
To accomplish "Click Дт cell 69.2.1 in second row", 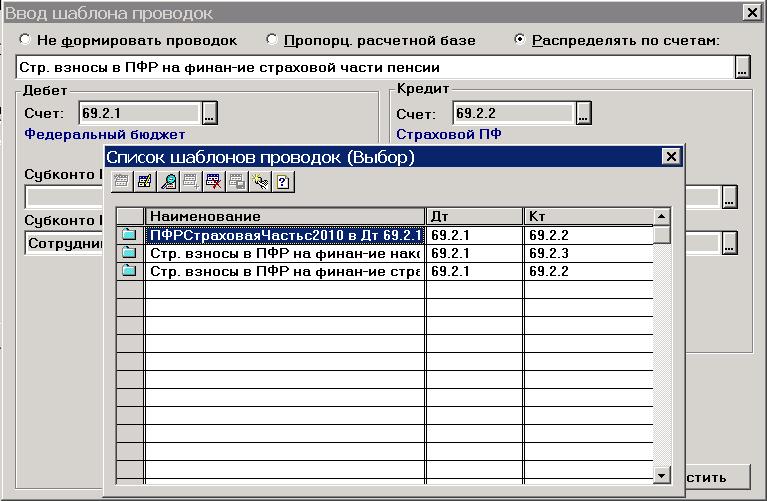I will [474, 253].
